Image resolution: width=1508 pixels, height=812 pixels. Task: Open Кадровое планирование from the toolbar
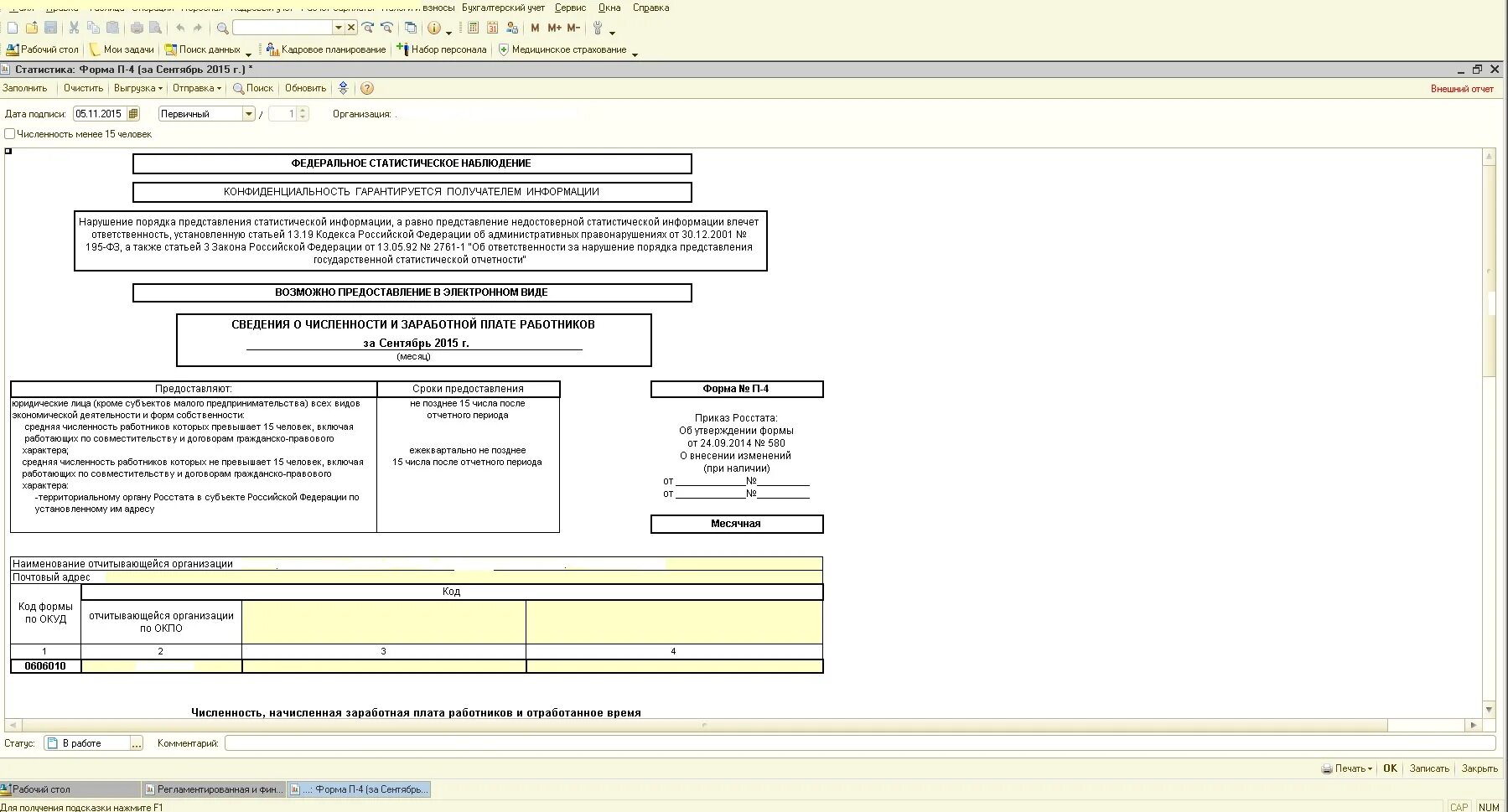pos(326,49)
